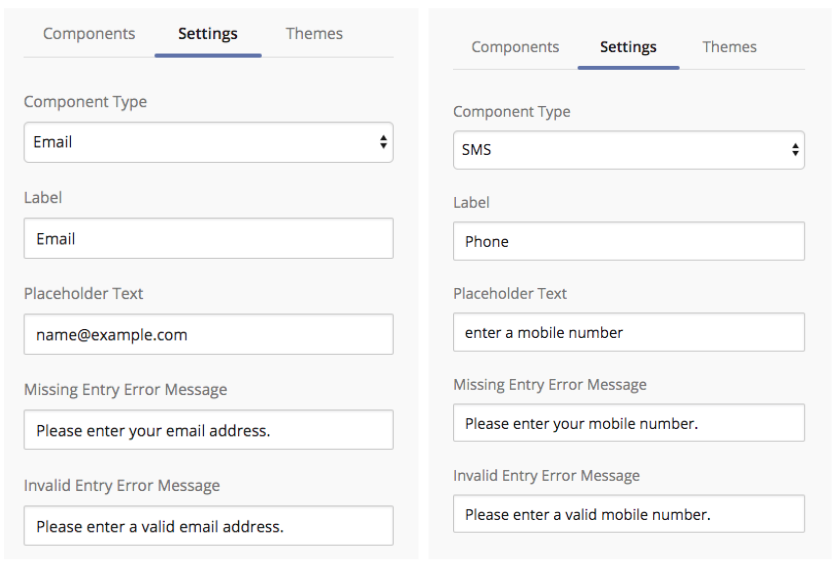Click the Component Type label in SMS panel
Screen dimensions: 835x563
(x=512, y=112)
